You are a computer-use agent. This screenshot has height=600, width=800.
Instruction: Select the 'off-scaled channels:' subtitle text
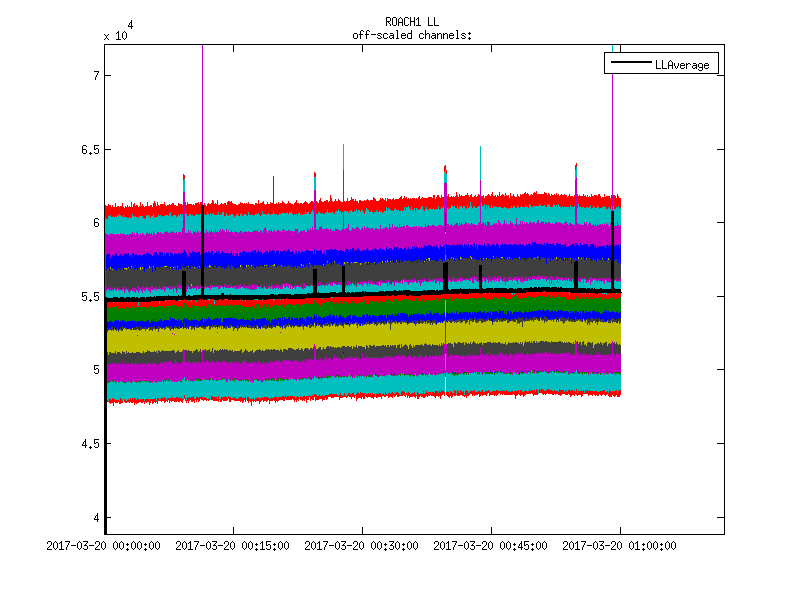[411, 35]
